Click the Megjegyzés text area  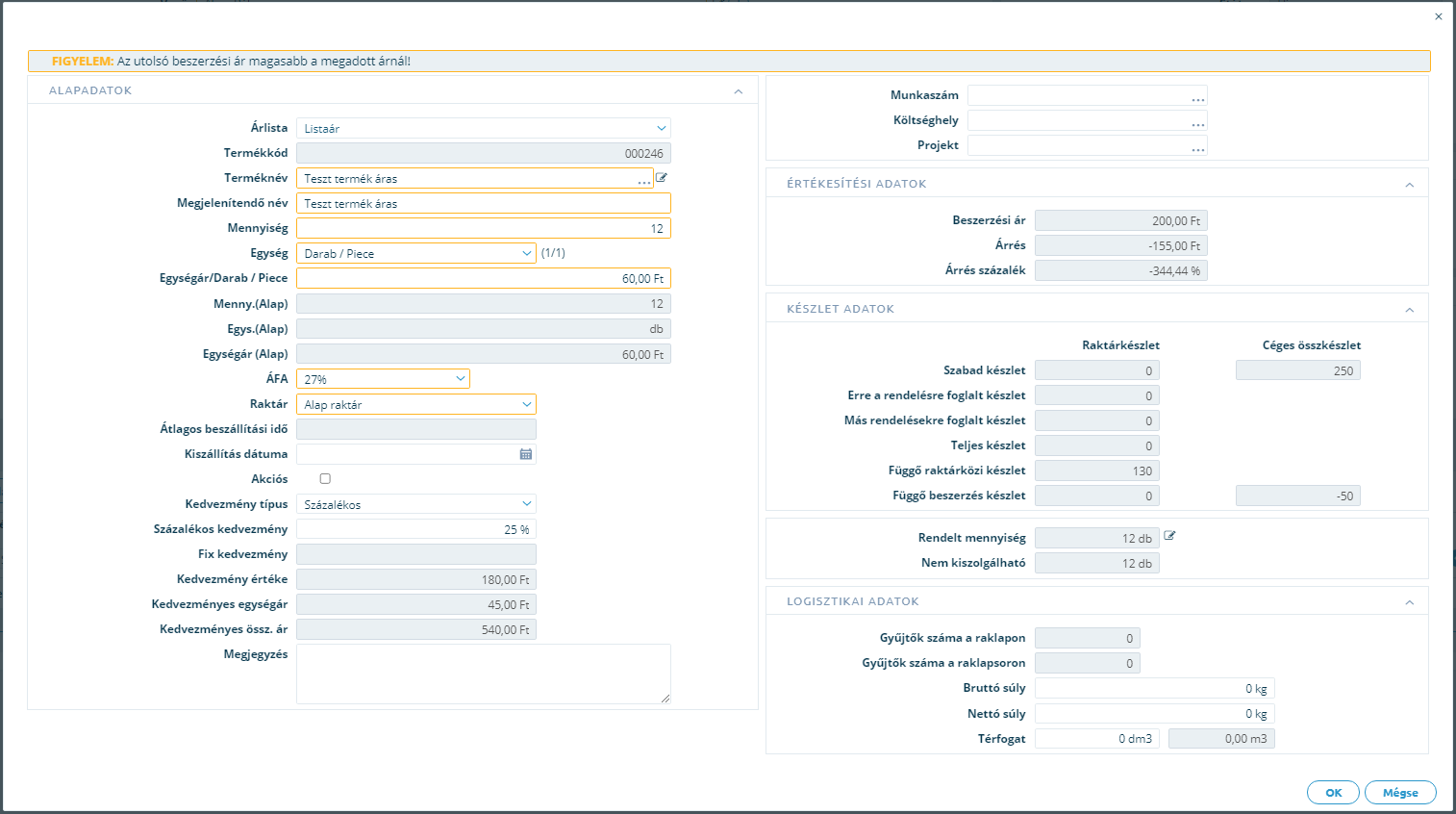click(484, 674)
